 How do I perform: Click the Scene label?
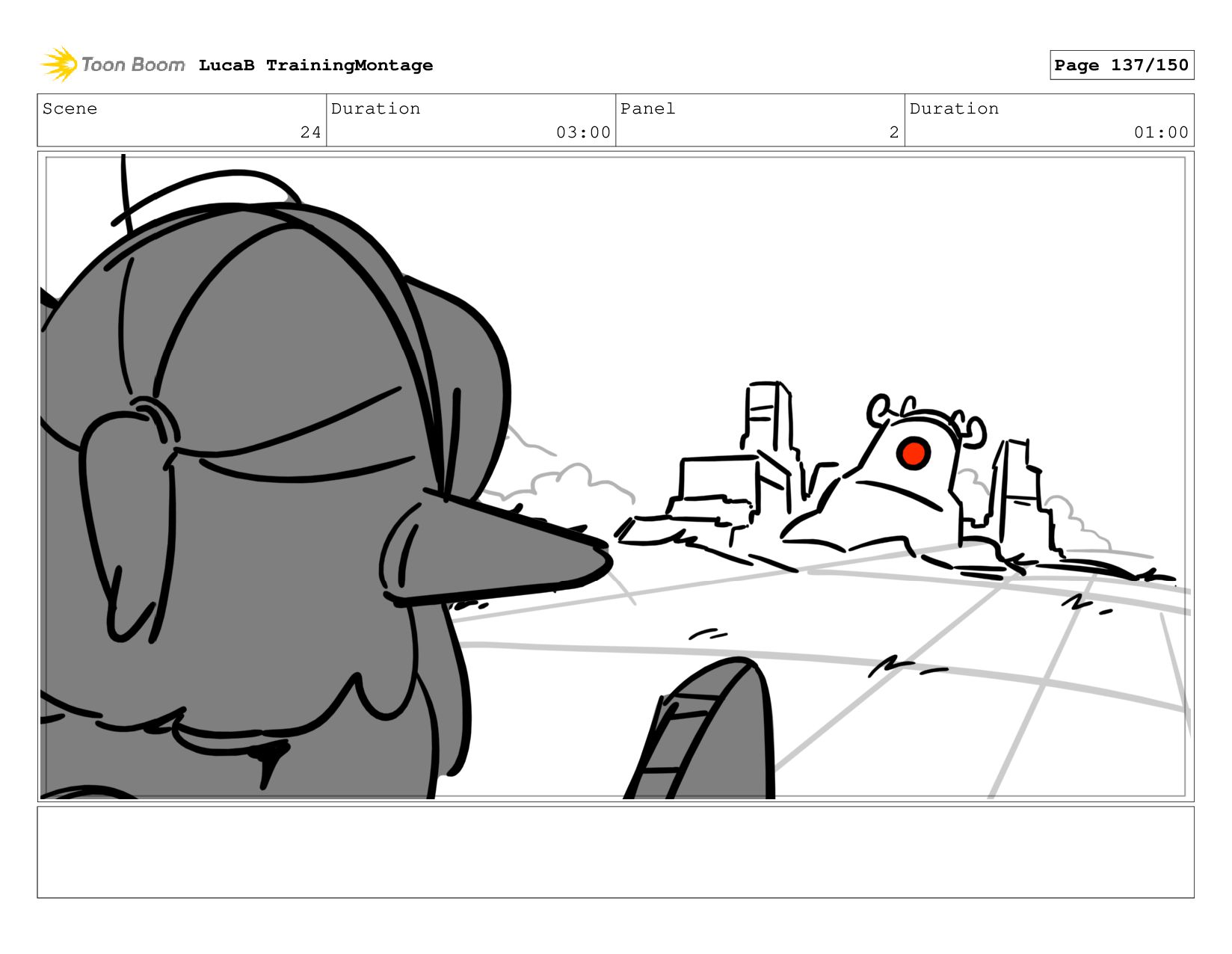pos(70,108)
